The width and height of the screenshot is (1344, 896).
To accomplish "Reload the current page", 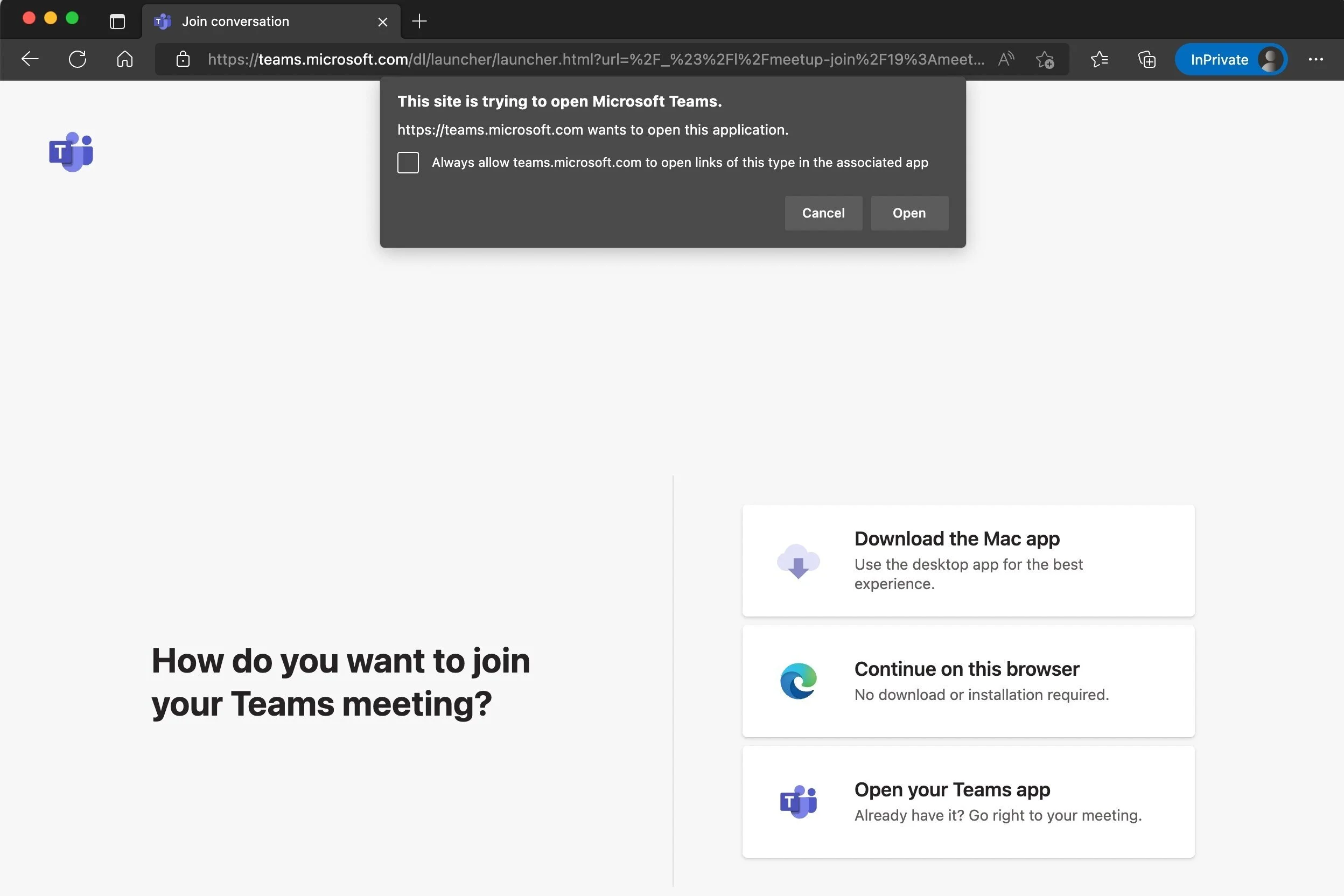I will pyautogui.click(x=77, y=59).
